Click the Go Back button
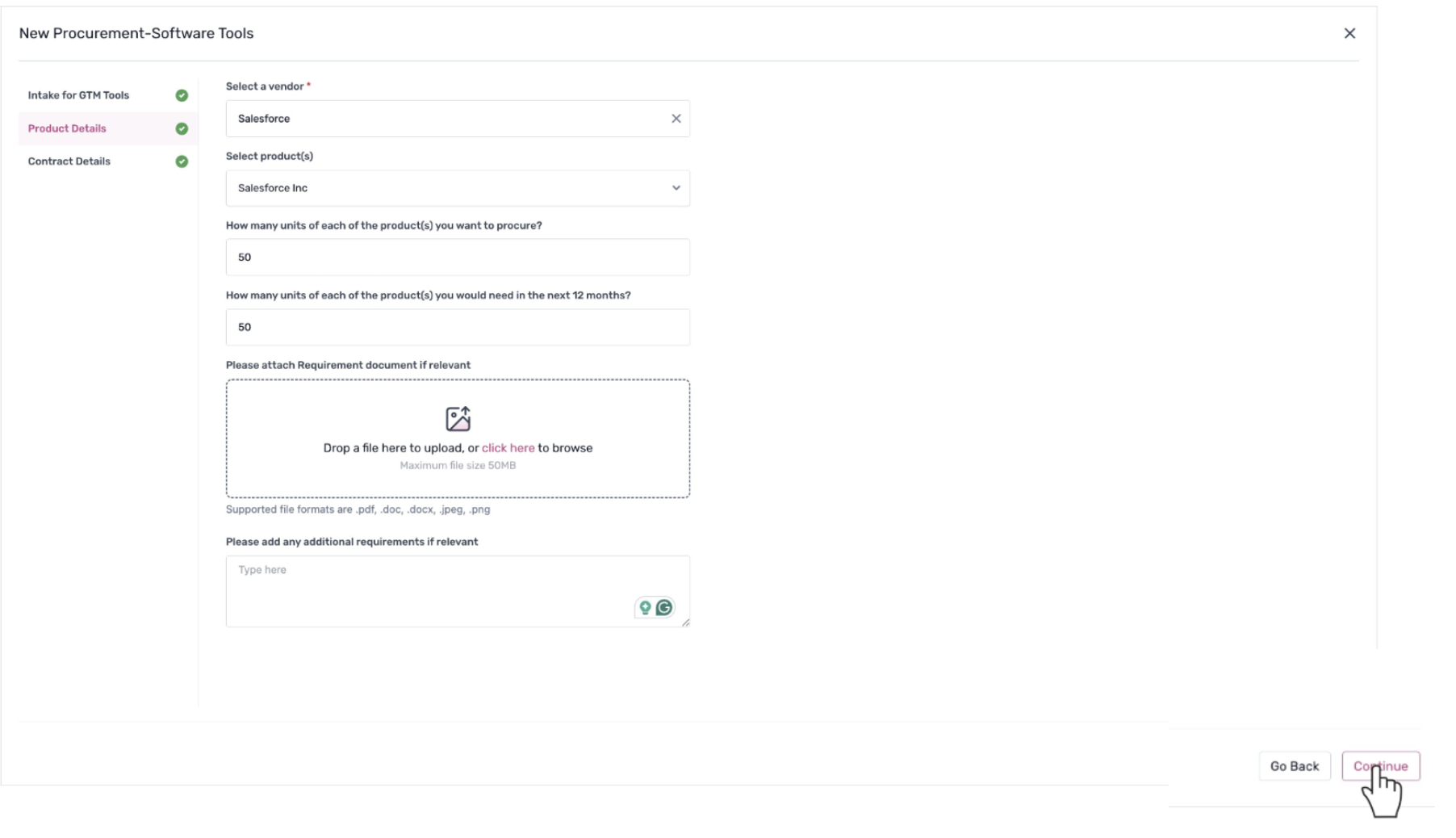Image resolution: width=1456 pixels, height=838 pixels. click(1294, 766)
